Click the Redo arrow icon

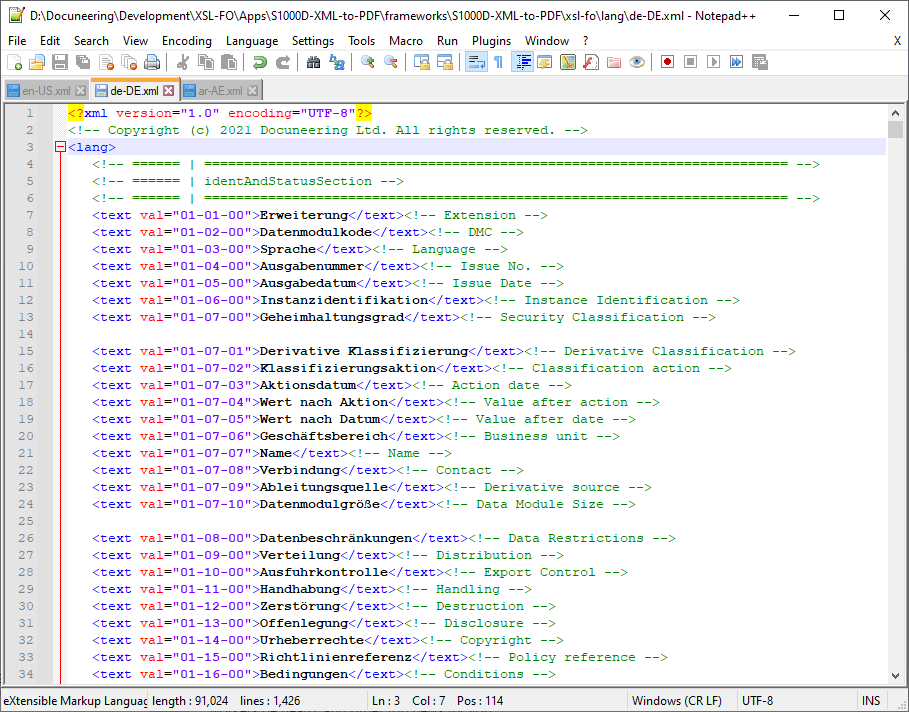283,62
